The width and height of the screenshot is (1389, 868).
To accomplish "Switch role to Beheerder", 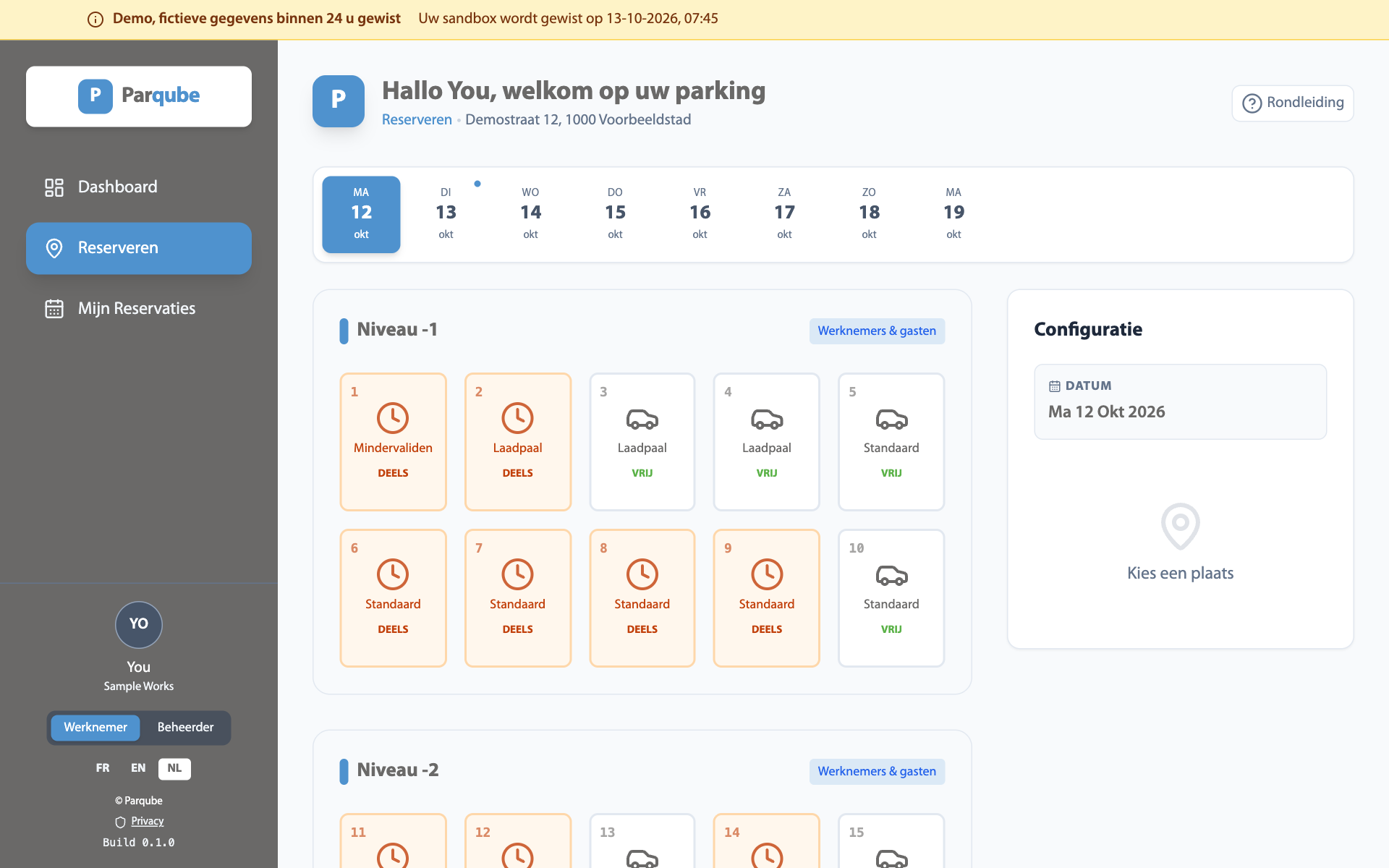I will point(185,728).
